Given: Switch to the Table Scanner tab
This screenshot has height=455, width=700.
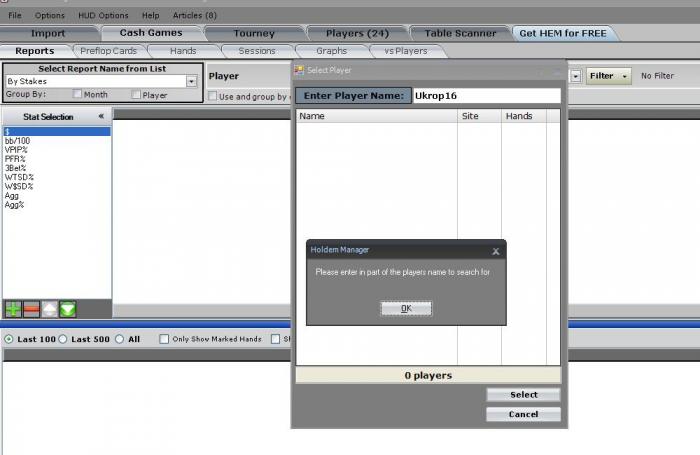Looking at the screenshot, I should 460,33.
